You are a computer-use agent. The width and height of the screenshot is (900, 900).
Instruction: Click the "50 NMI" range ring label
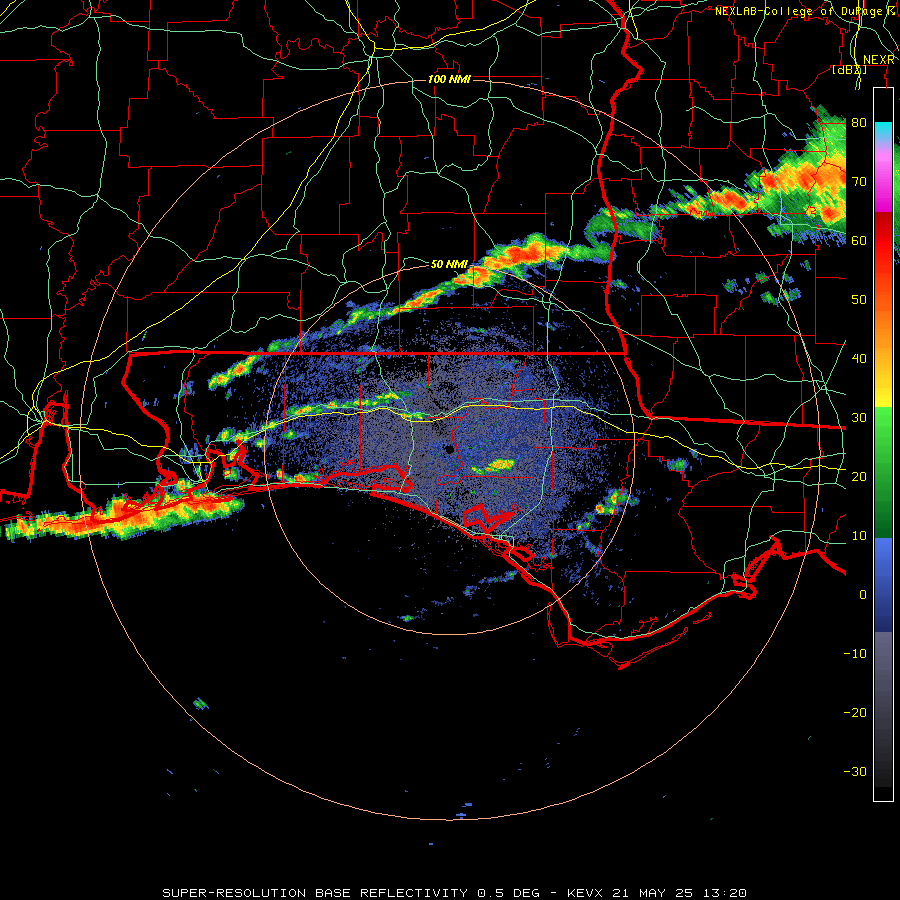point(449,264)
